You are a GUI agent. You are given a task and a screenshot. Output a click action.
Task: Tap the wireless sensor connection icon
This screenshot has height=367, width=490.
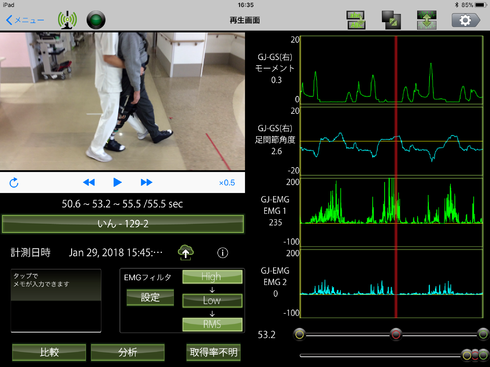click(67, 20)
